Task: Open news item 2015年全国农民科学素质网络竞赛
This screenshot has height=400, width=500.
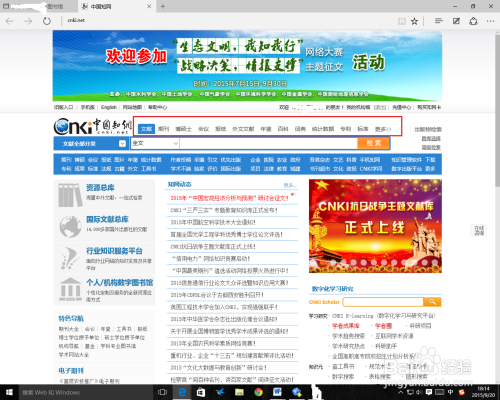Action: 213,343
